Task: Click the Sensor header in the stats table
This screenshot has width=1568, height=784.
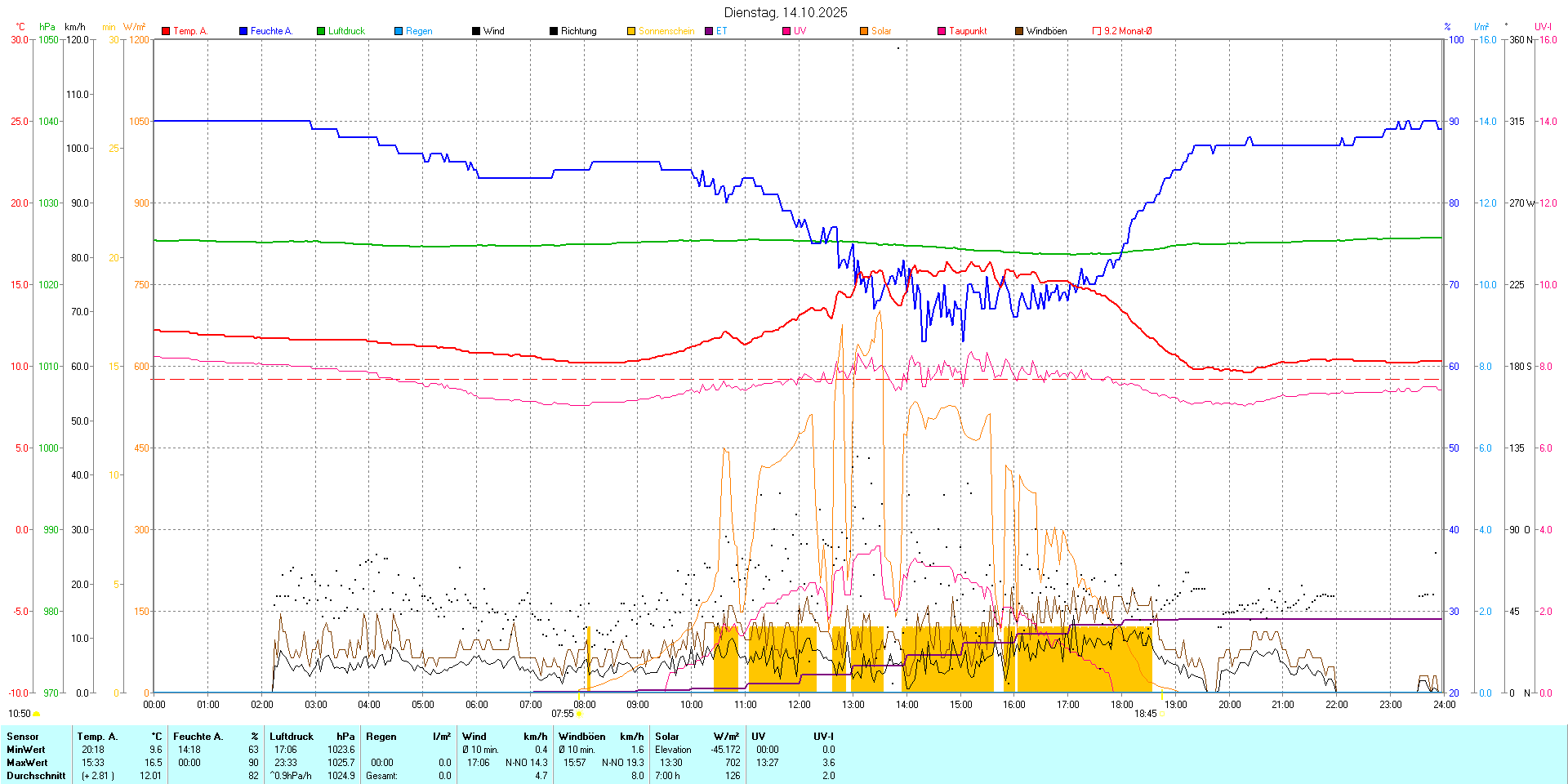Action: (x=23, y=737)
